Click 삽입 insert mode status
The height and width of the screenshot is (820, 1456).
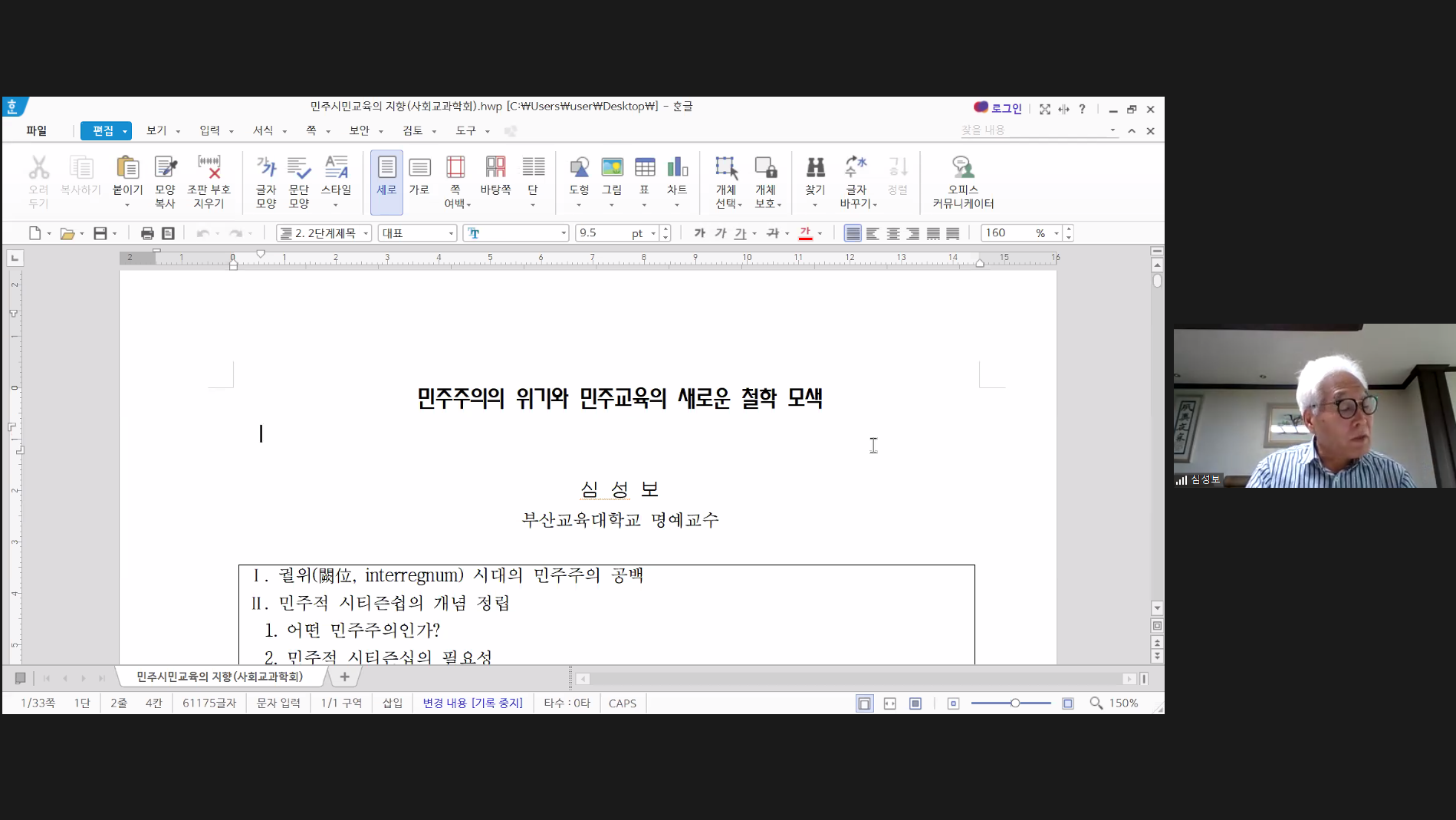(x=393, y=703)
